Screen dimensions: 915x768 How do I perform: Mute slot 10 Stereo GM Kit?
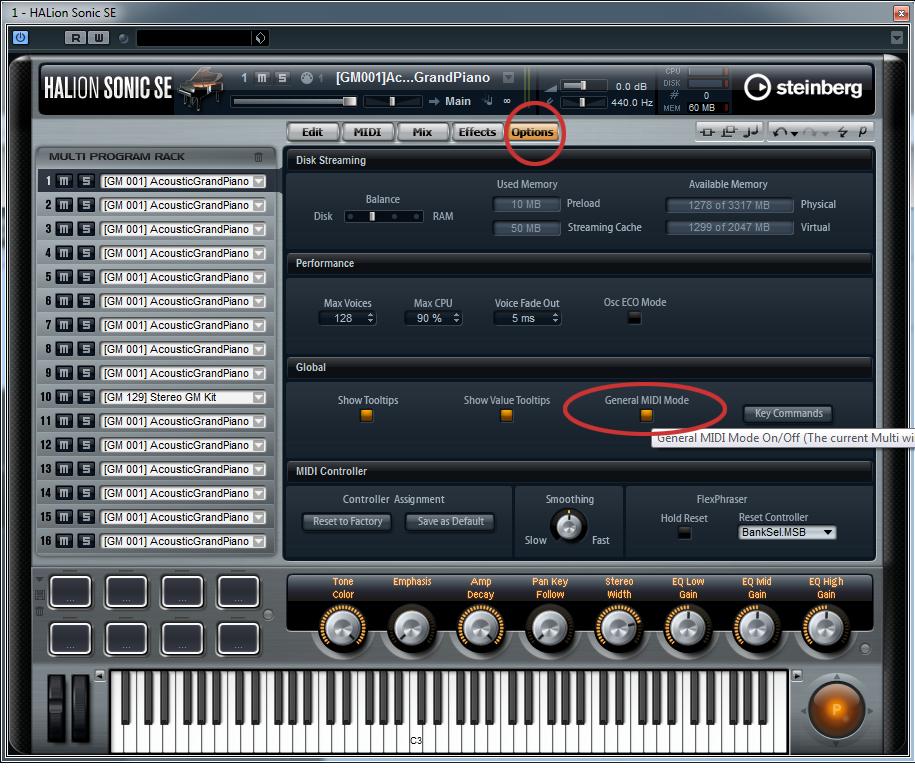coord(64,397)
